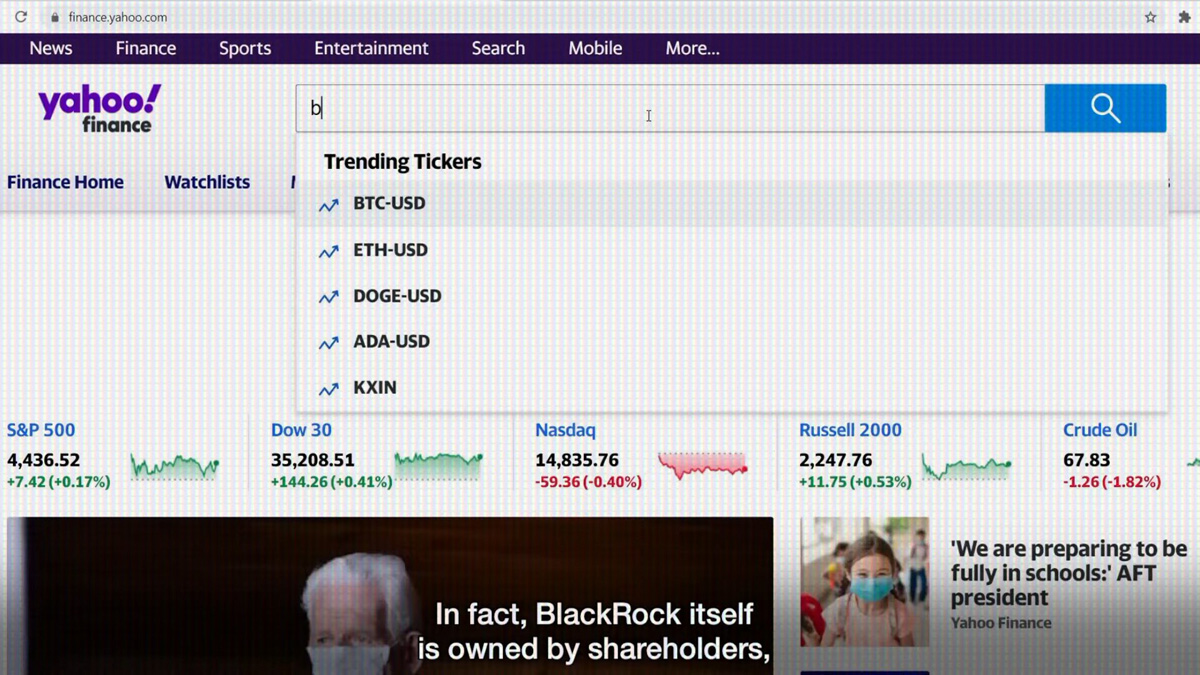Select ETH-USD from trending tickers
Viewport: 1200px width, 675px height.
coord(390,250)
